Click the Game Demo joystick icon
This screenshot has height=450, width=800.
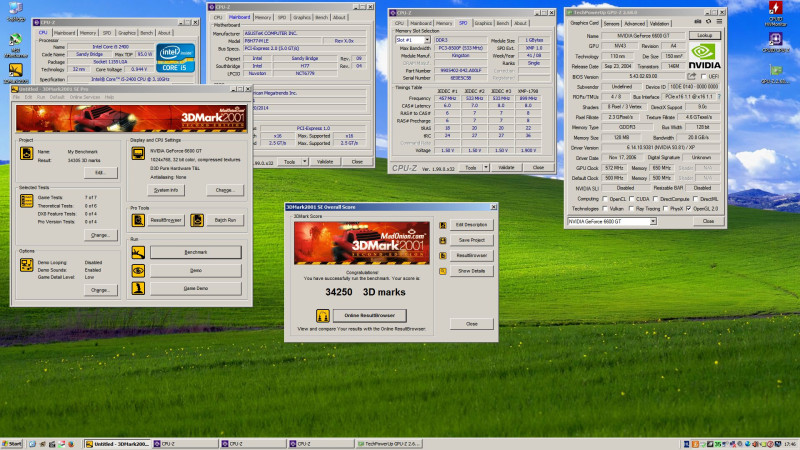tap(138, 288)
